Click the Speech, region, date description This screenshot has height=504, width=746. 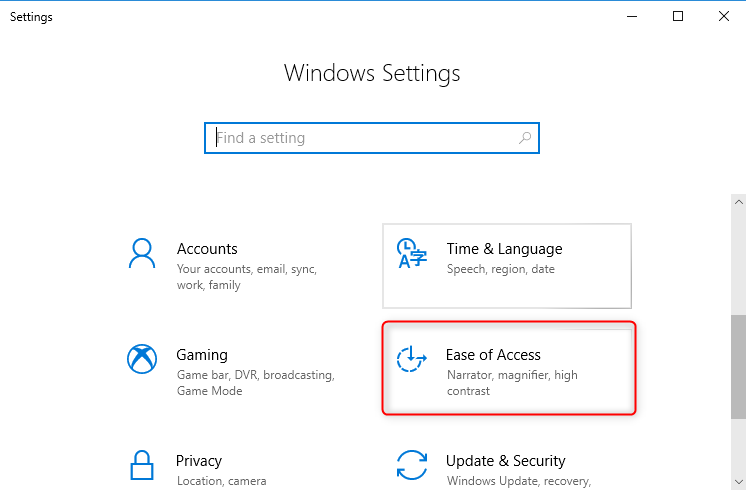pyautogui.click(x=500, y=269)
